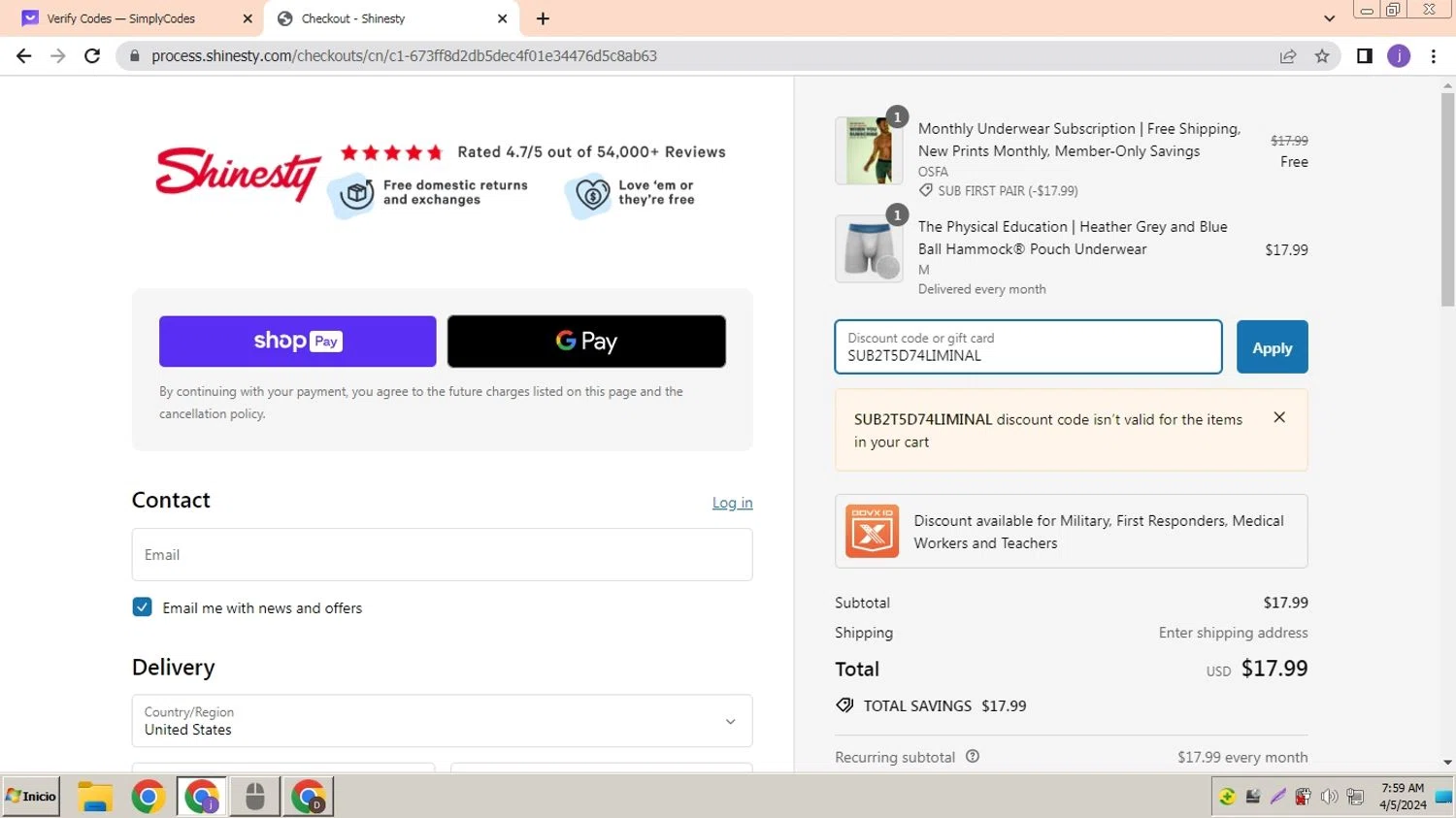Open the volume control in tray
This screenshot has width=1456, height=818.
pos(1329,797)
